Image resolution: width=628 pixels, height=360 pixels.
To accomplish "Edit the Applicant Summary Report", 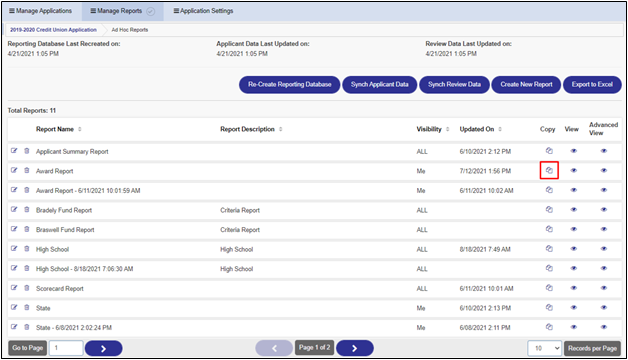I will click(x=14, y=151).
